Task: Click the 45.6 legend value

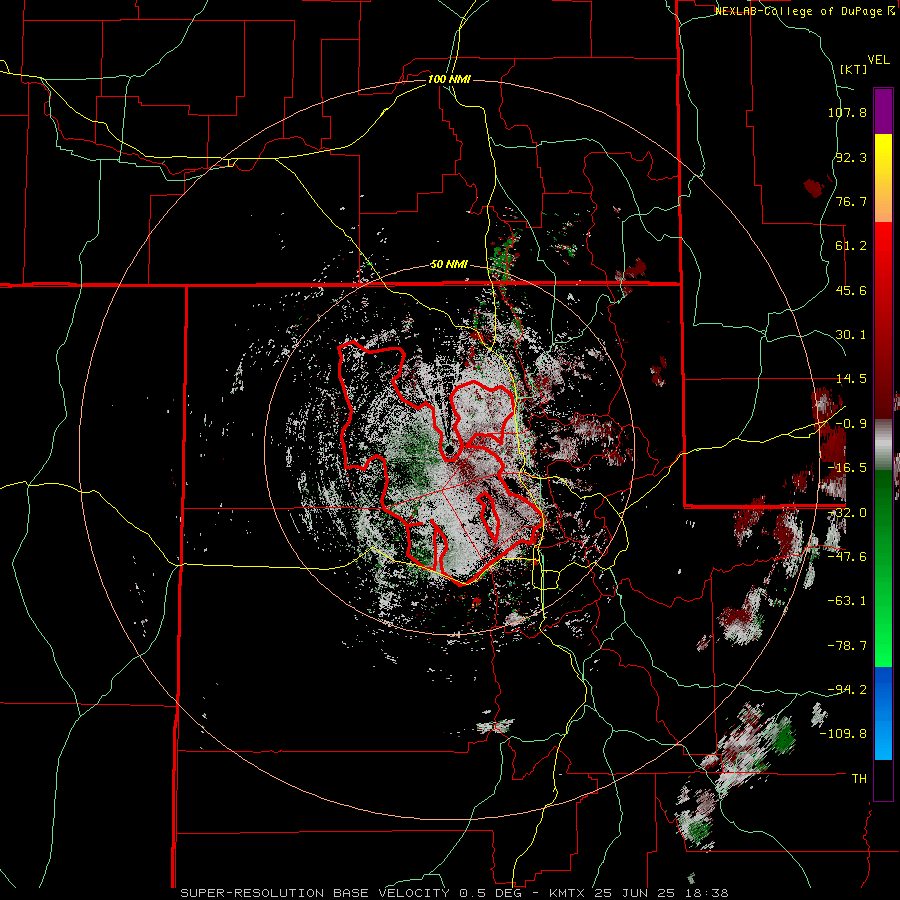Action: pyautogui.click(x=851, y=290)
